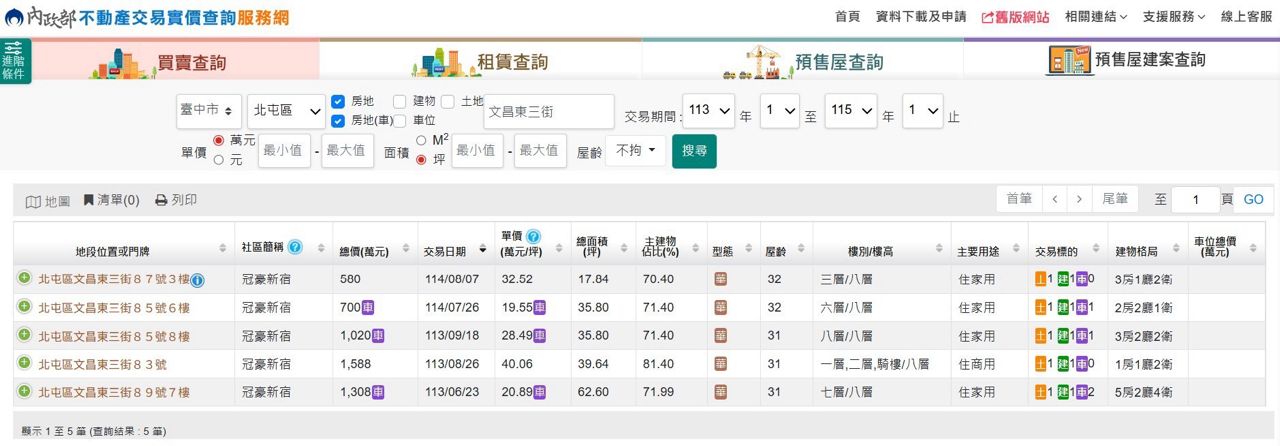Viewport: 1280px width, 446px height.
Task: Open the 北屯區 district dropdown
Action: pos(286,110)
